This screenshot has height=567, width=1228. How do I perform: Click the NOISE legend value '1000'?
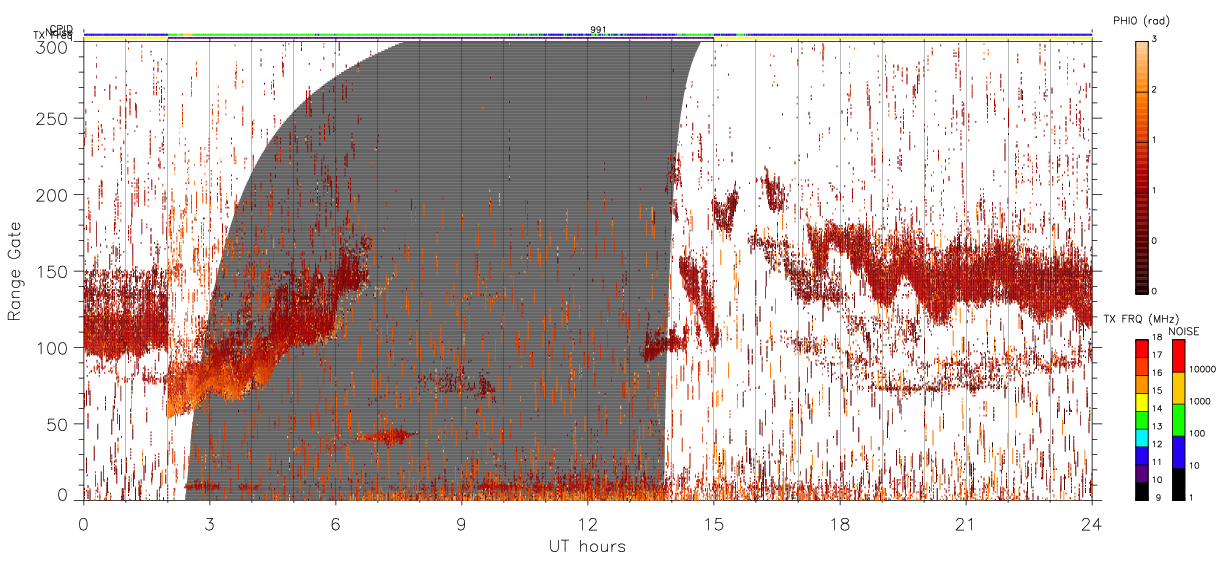pos(1199,401)
